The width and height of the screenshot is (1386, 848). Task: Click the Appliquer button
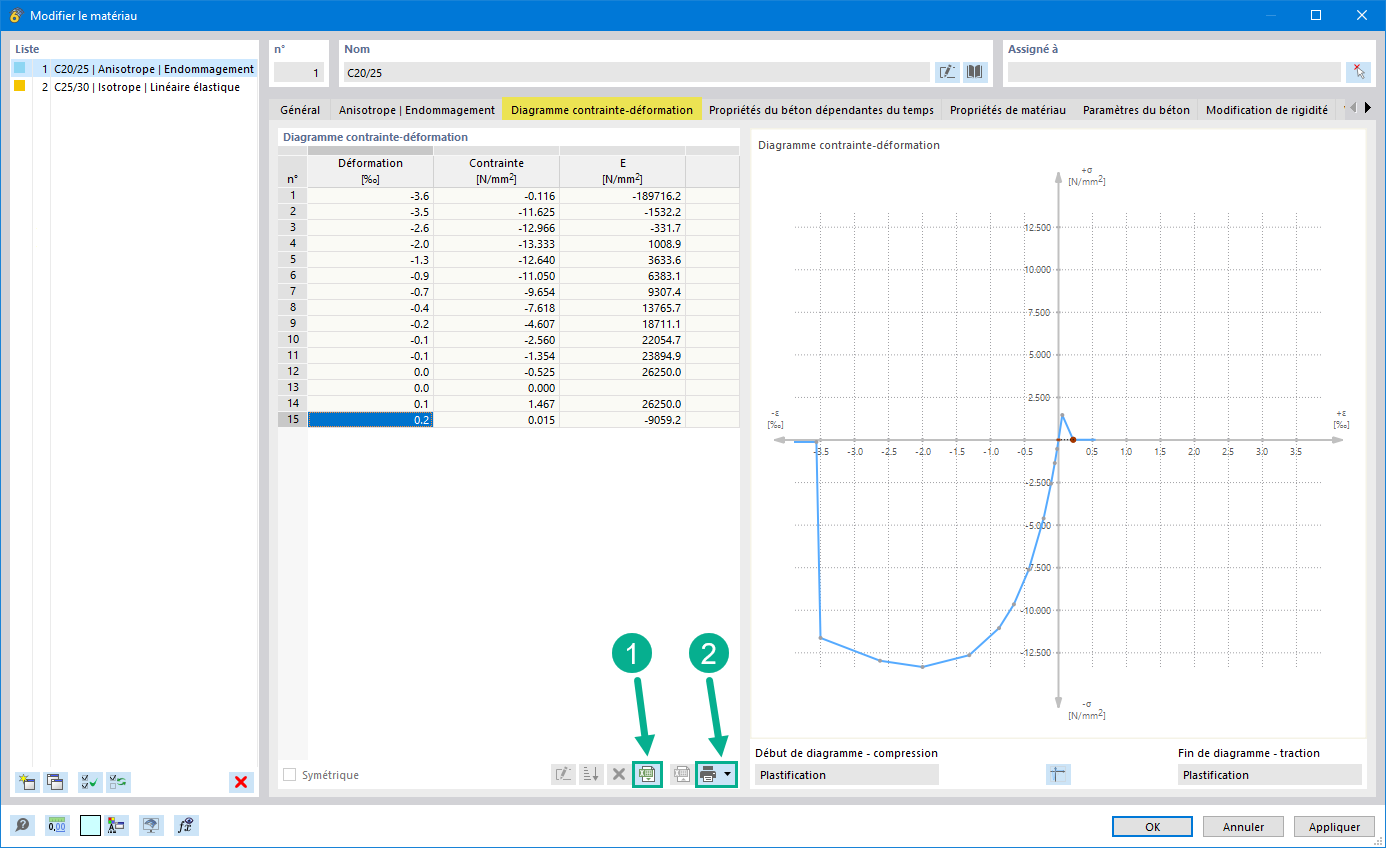pyautogui.click(x=1334, y=827)
